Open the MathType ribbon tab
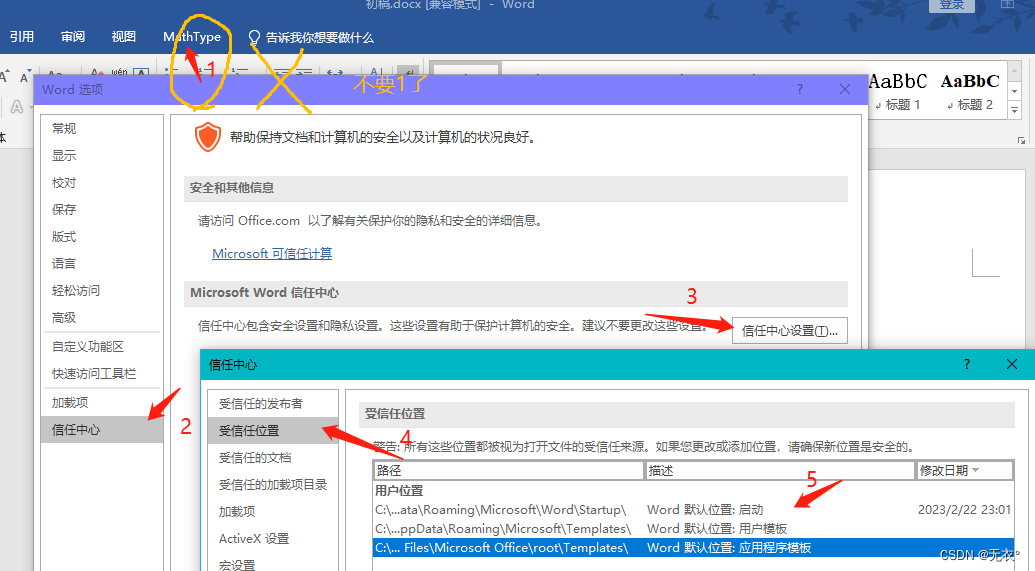Viewport: 1035px width, 571px height. click(x=192, y=37)
